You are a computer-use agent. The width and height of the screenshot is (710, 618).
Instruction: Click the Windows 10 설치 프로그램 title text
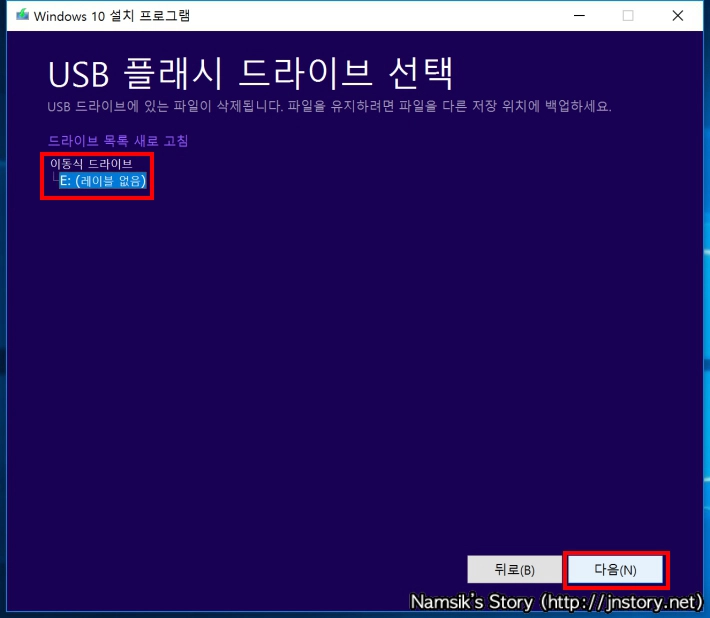pyautogui.click(x=112, y=16)
